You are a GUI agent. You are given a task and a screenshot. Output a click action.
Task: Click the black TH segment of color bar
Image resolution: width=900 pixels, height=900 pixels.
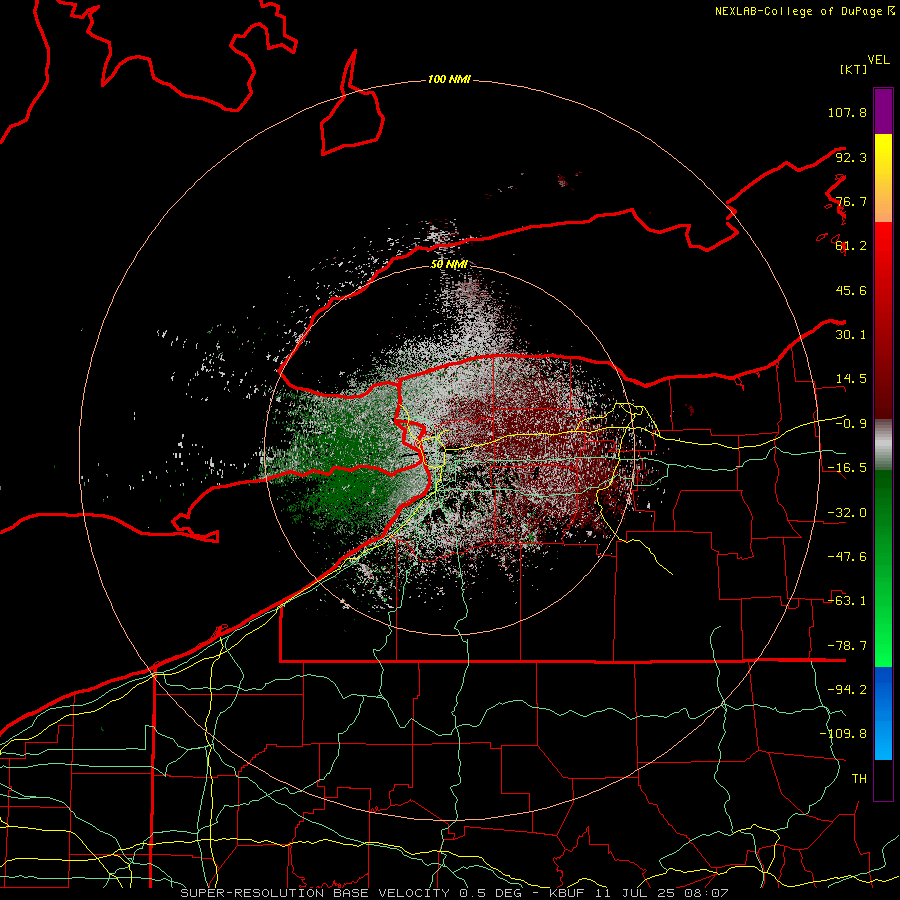[883, 780]
